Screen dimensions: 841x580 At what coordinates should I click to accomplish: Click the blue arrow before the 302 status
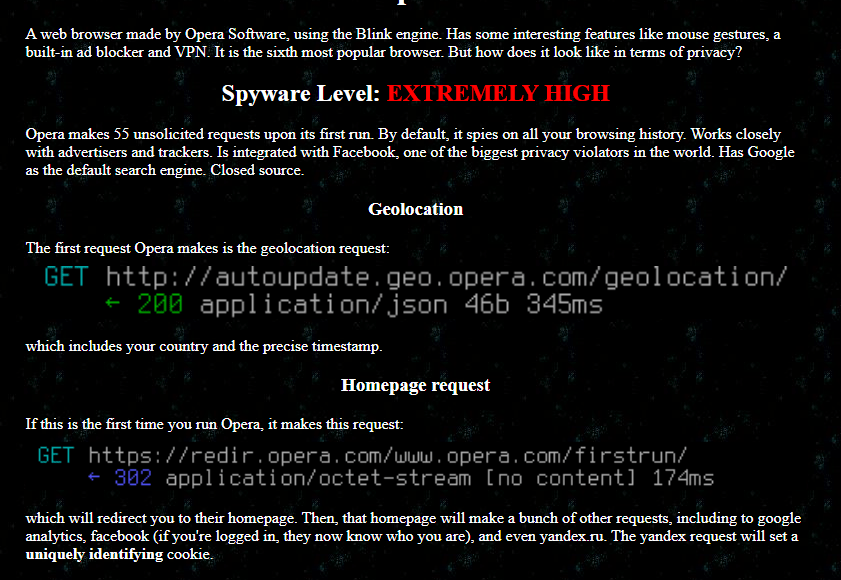[x=94, y=476]
